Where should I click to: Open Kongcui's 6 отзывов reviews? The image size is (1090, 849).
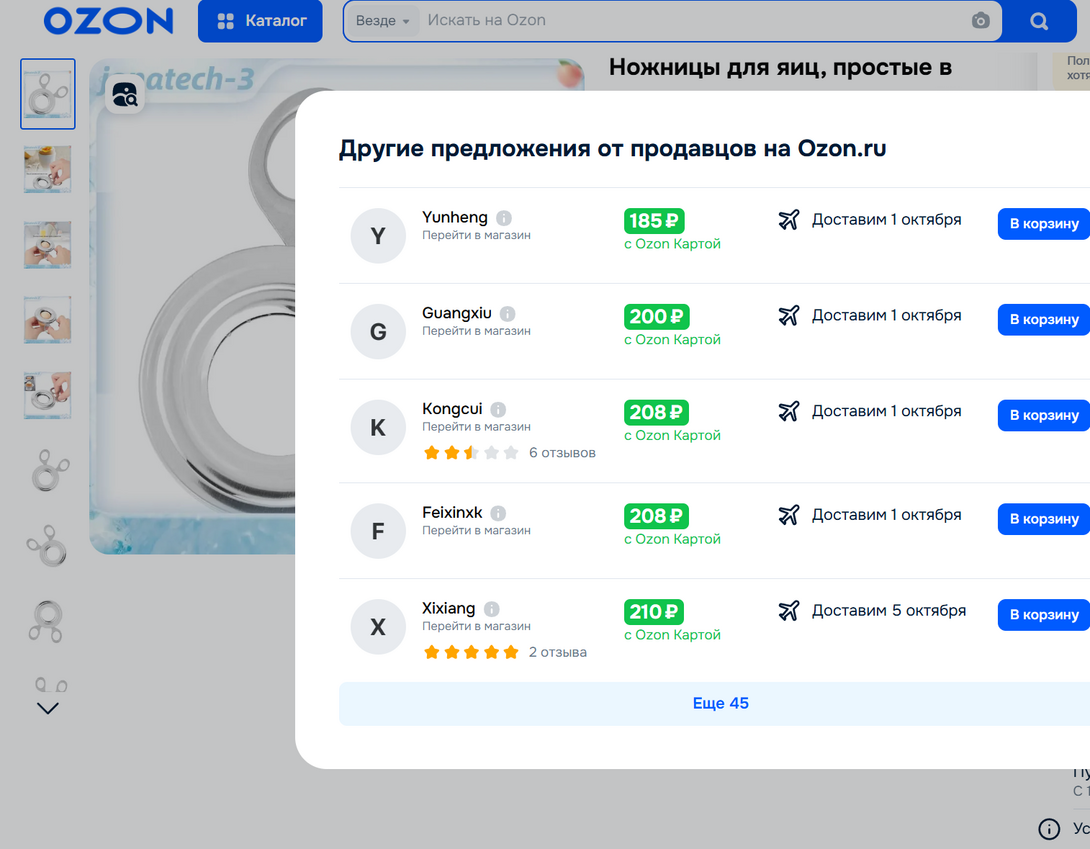pos(561,453)
